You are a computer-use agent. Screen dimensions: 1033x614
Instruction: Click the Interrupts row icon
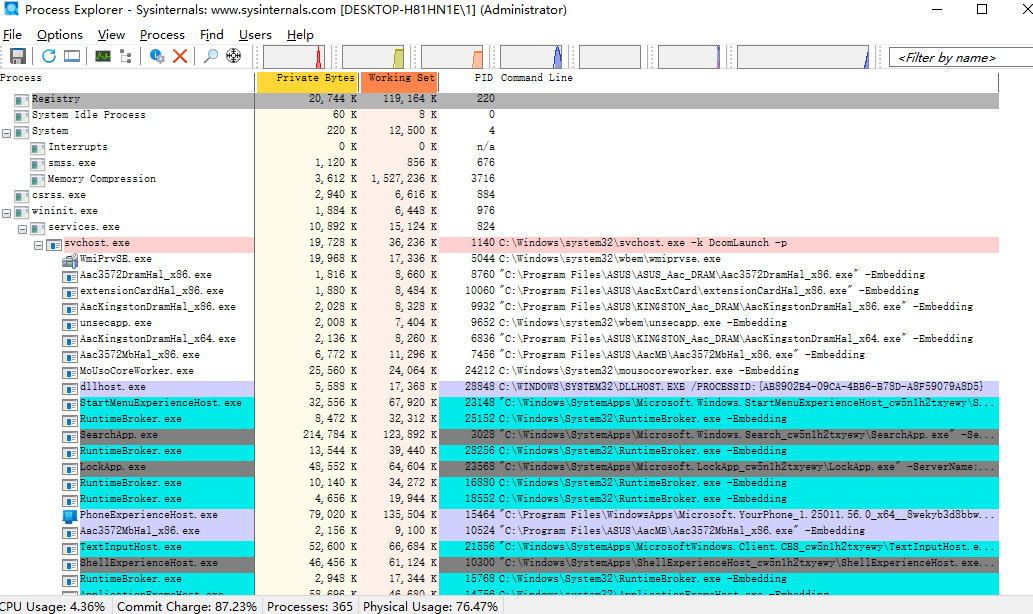(x=38, y=149)
